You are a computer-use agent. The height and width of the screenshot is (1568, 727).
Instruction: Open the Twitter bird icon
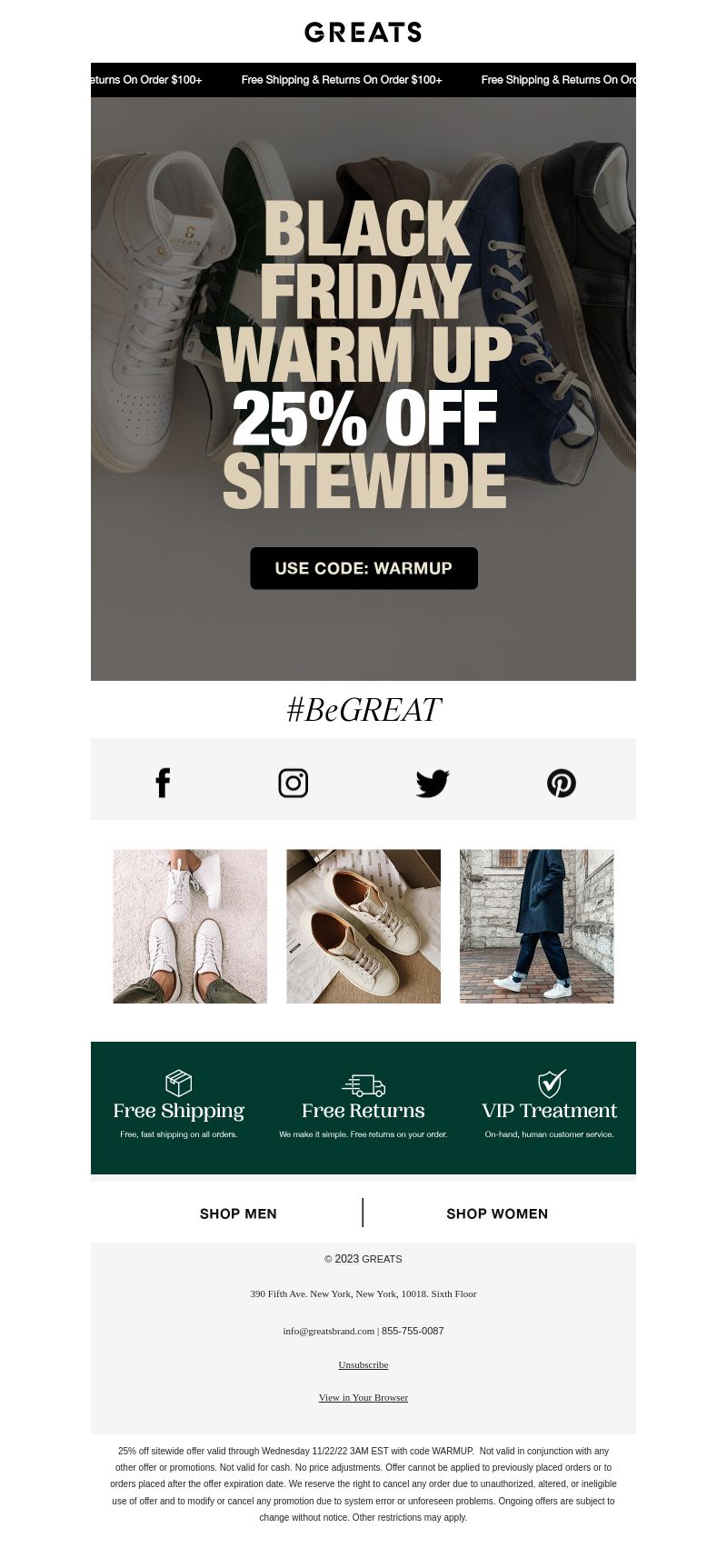point(433,783)
